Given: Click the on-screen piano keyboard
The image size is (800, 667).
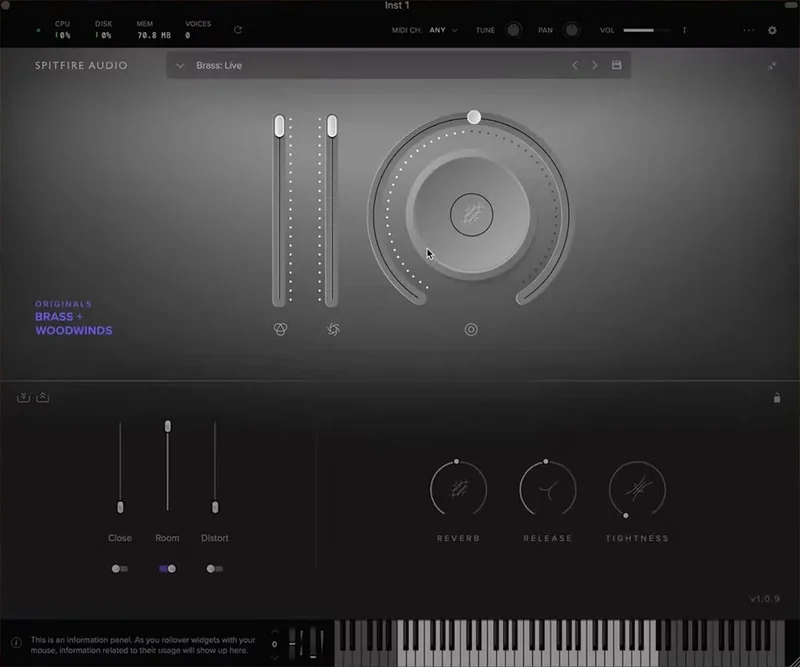Looking at the screenshot, I should point(560,643).
